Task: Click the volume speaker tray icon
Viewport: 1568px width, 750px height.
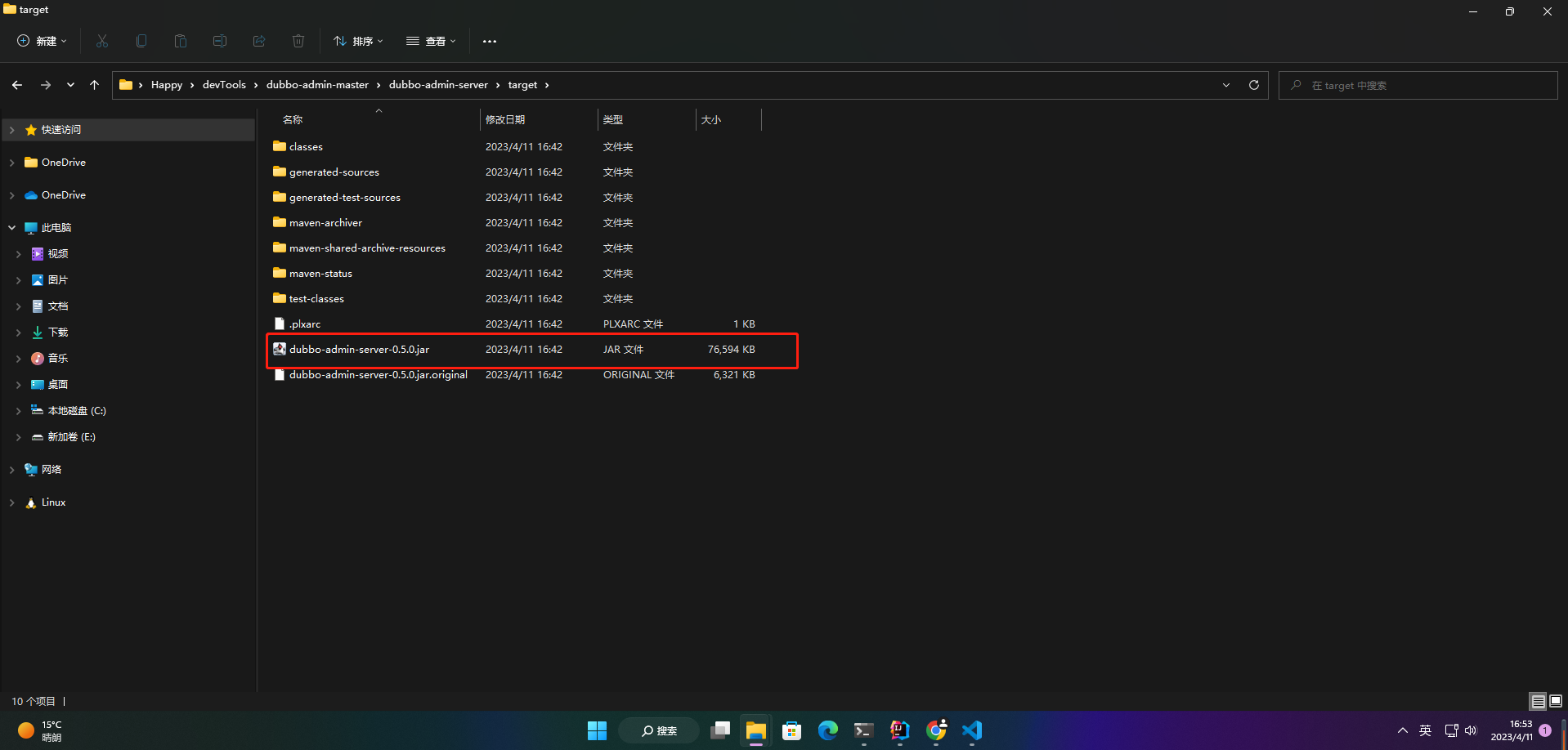Action: (x=1471, y=730)
